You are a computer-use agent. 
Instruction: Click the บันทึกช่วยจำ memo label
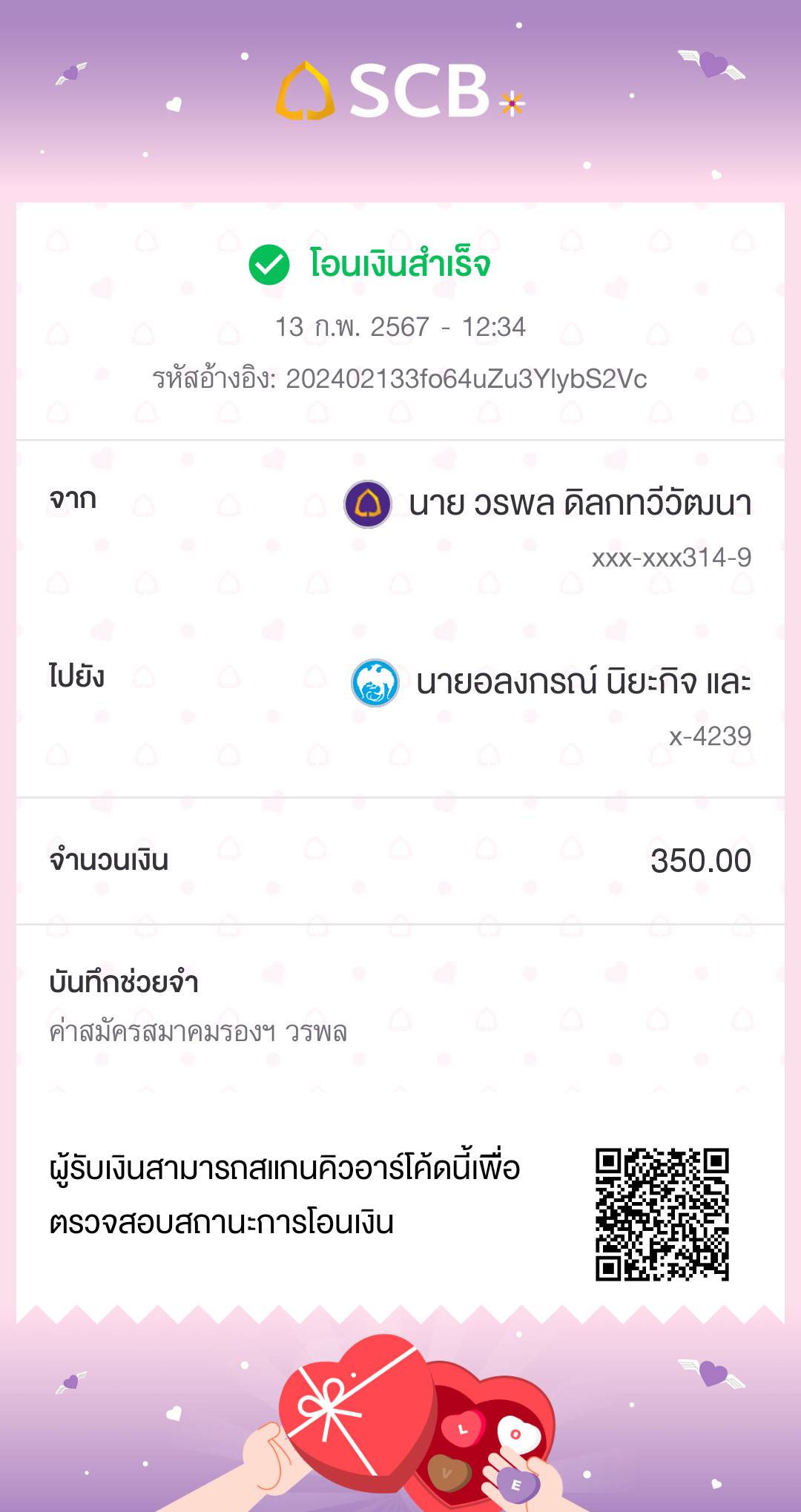pyautogui.click(x=124, y=983)
